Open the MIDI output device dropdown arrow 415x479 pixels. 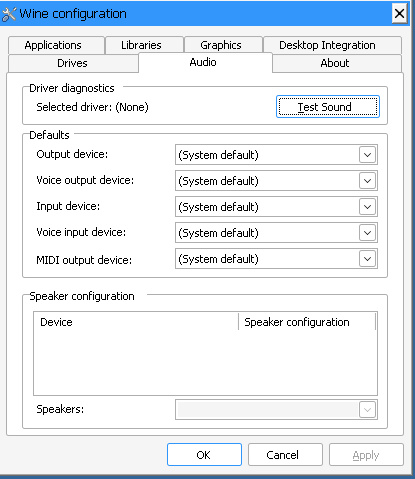coord(367,259)
